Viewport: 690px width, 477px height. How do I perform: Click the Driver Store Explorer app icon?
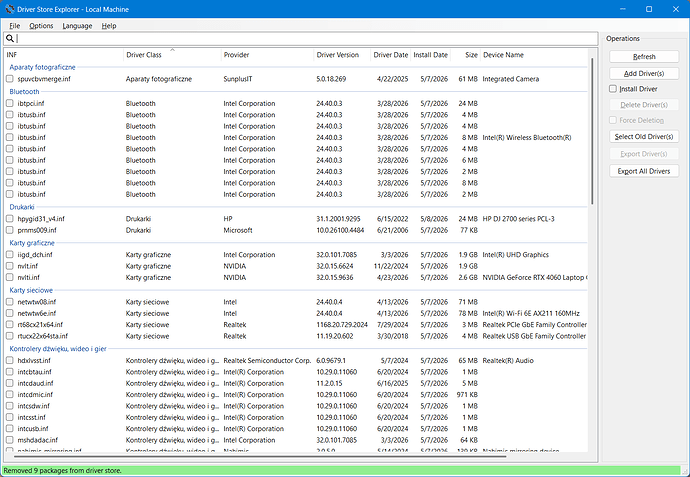click(x=9, y=9)
